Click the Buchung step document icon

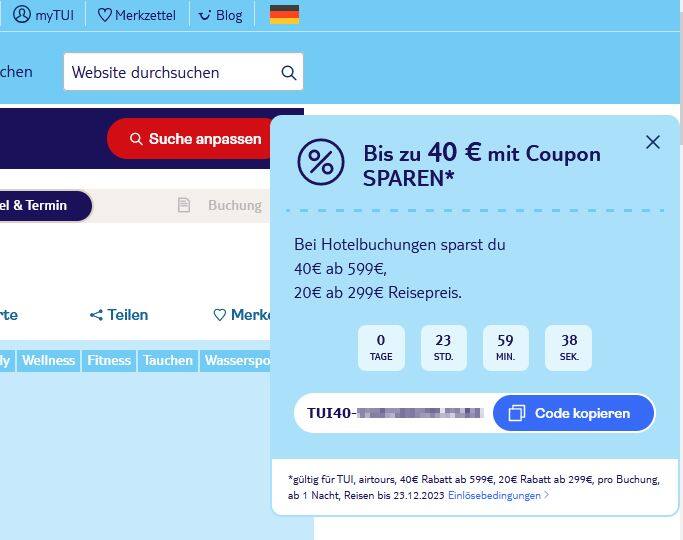184,205
